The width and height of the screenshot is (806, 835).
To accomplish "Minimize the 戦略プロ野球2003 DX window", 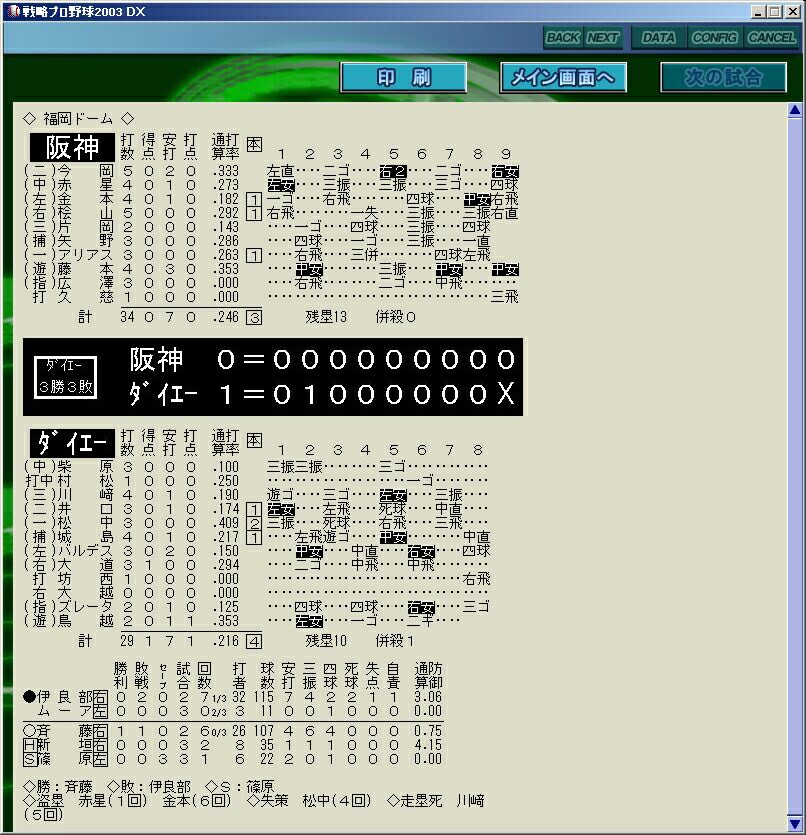I will (x=758, y=12).
